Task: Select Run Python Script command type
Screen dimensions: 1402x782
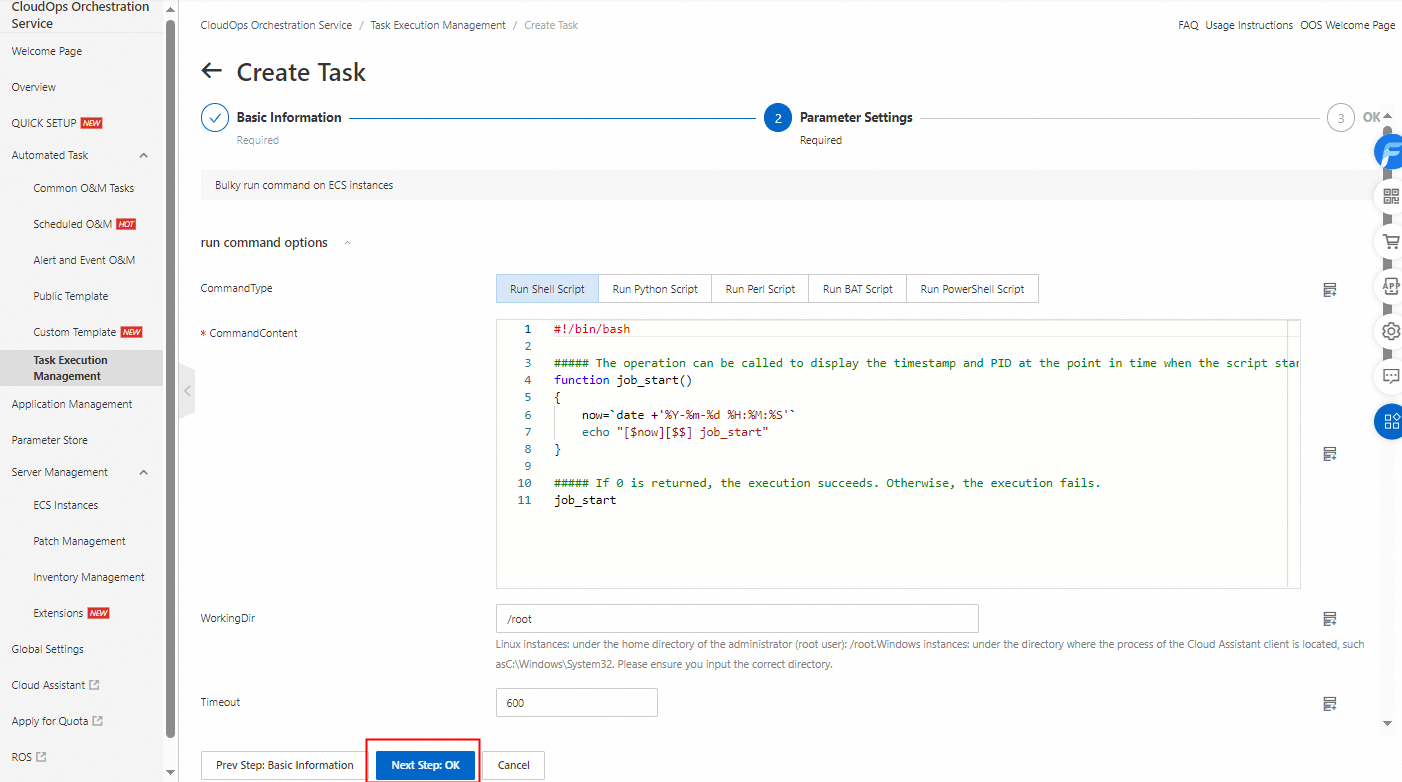Action: pyautogui.click(x=655, y=289)
